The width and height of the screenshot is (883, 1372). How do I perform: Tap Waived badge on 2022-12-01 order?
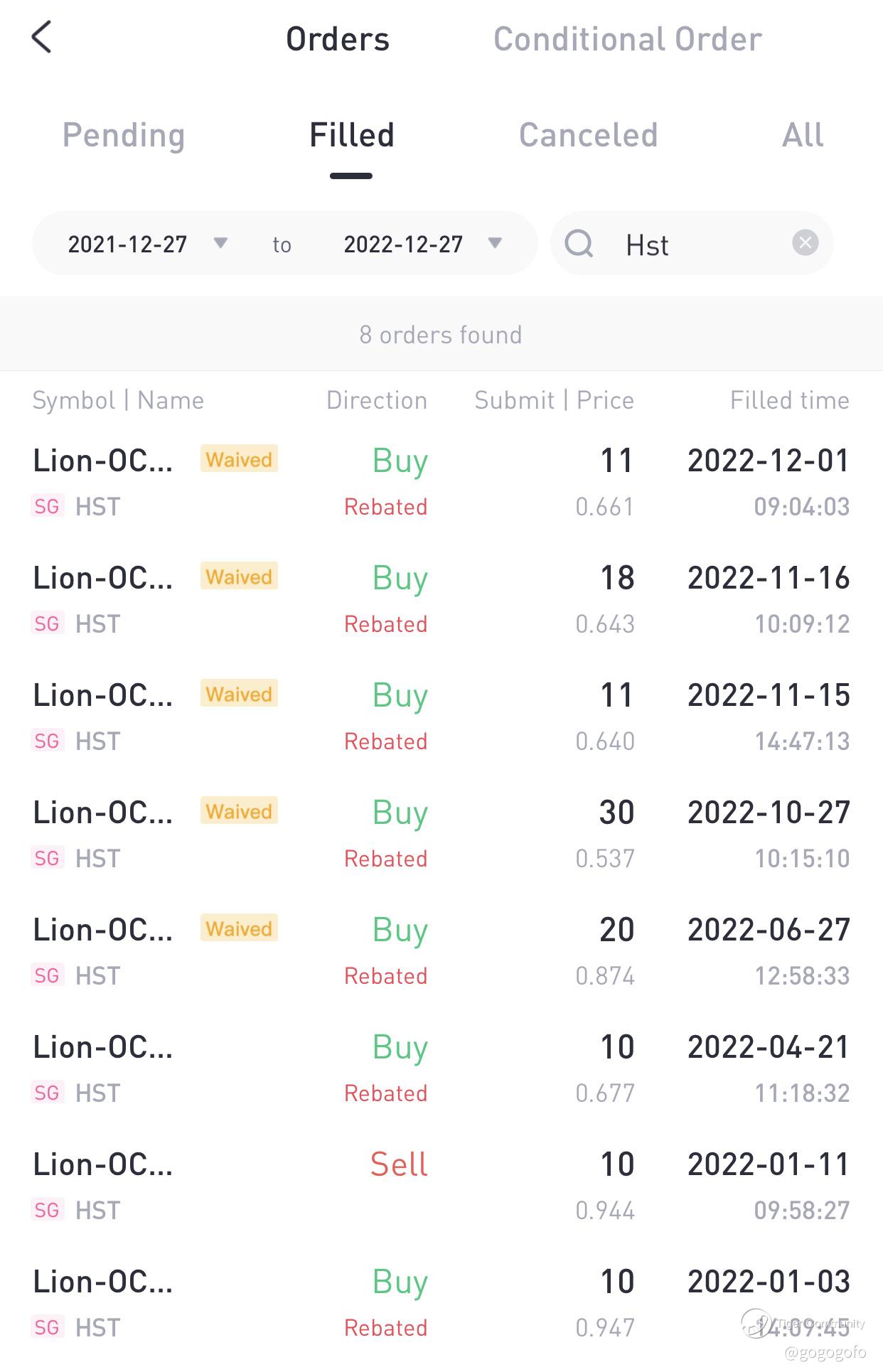coord(239,459)
